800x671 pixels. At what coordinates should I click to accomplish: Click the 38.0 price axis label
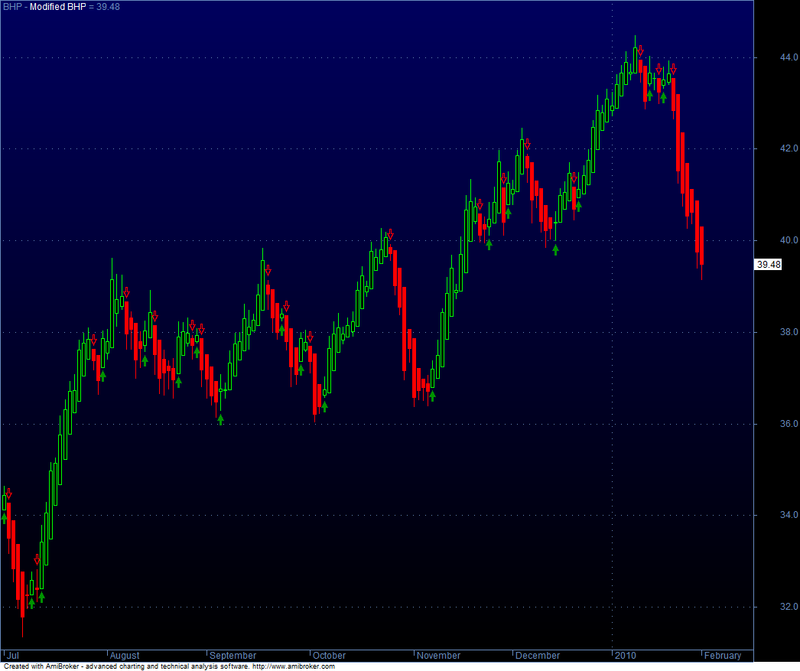pos(789,332)
